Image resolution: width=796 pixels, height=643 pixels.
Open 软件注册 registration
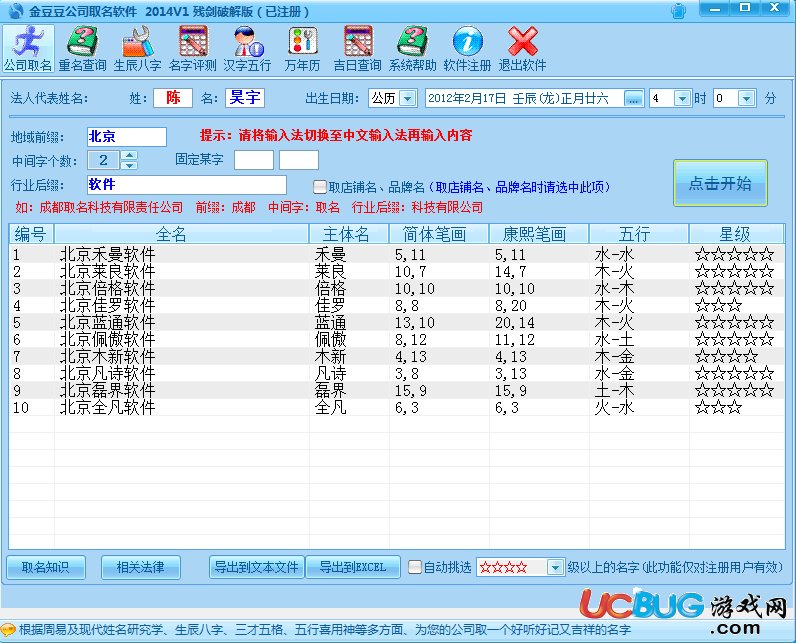pos(467,49)
